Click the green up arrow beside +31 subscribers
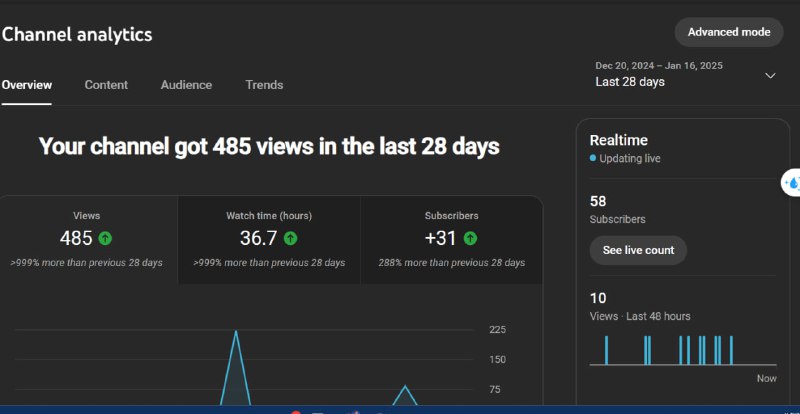Screen dimensions: 800x414 (470, 238)
